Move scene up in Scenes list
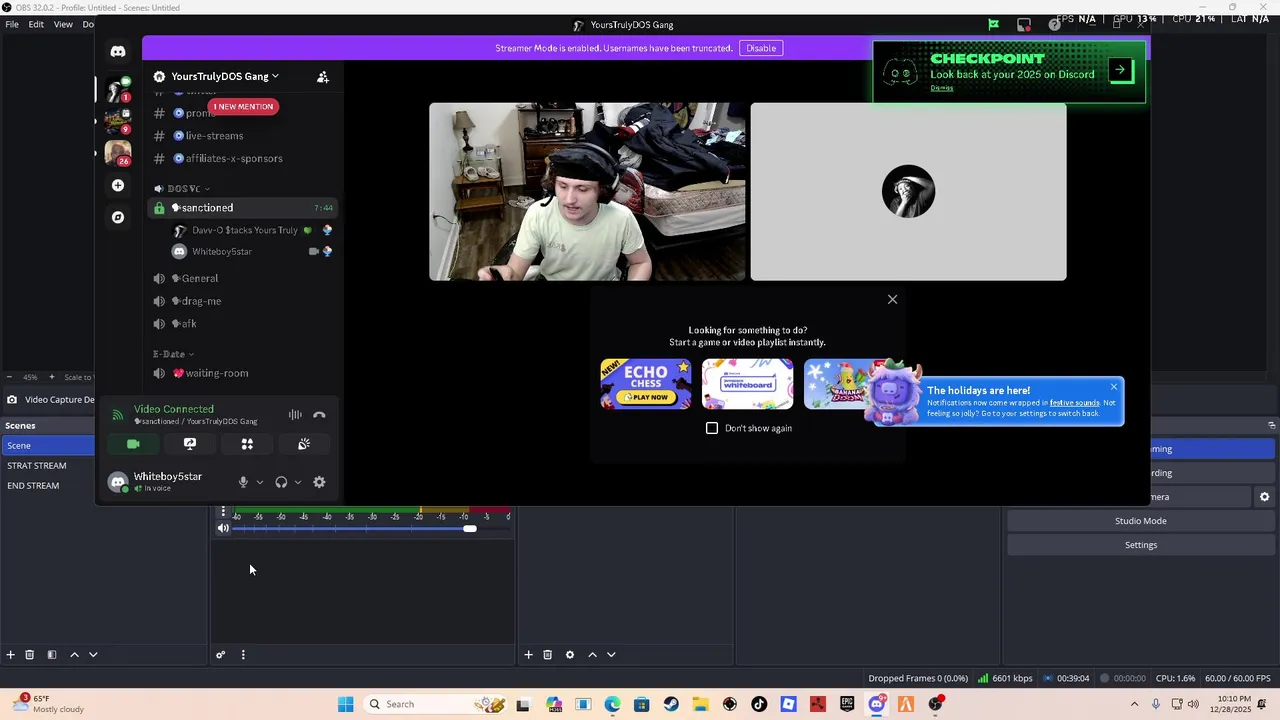 pos(74,655)
